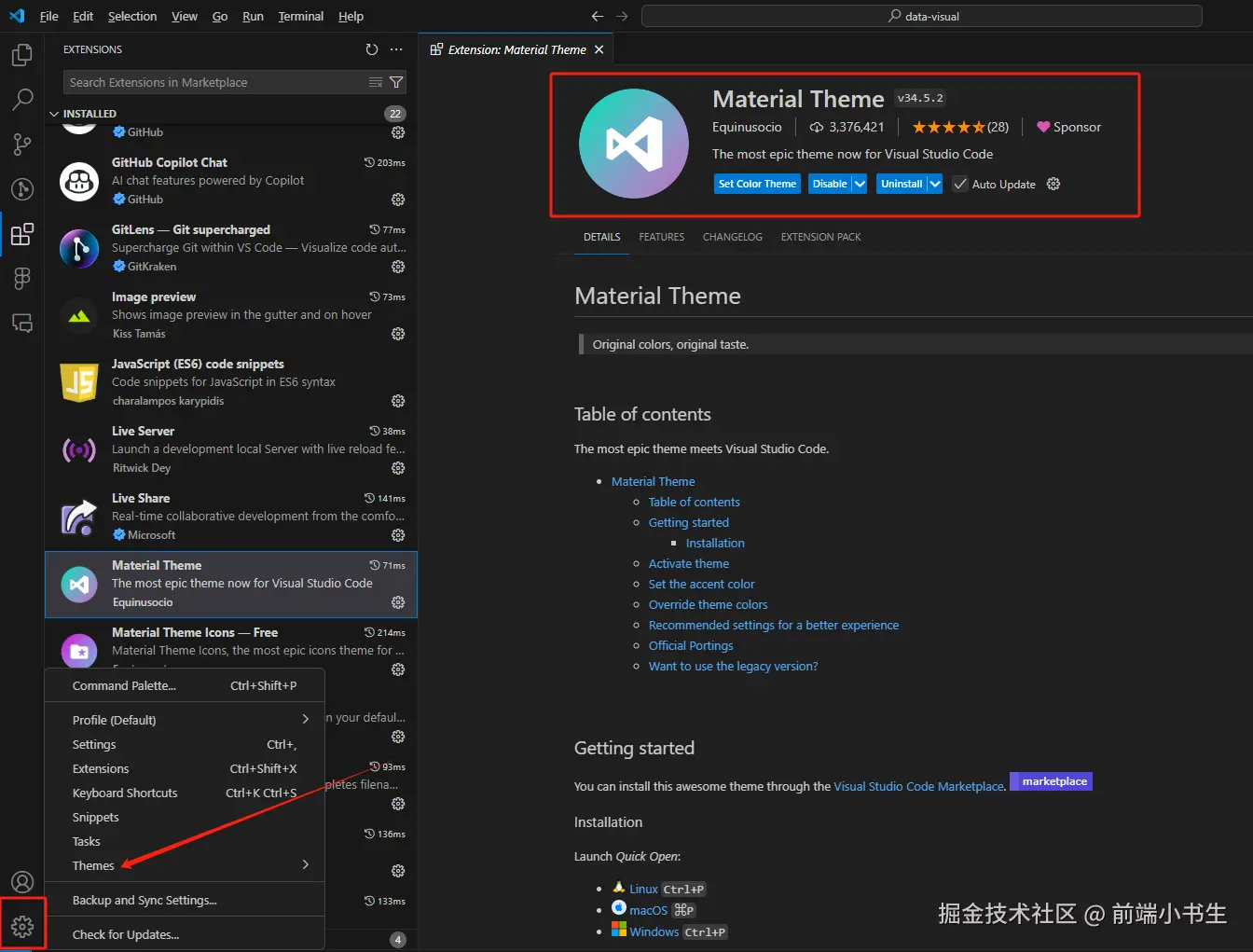
Task: Open manage gear for JavaScript (ES6) code snippets
Action: (398, 401)
